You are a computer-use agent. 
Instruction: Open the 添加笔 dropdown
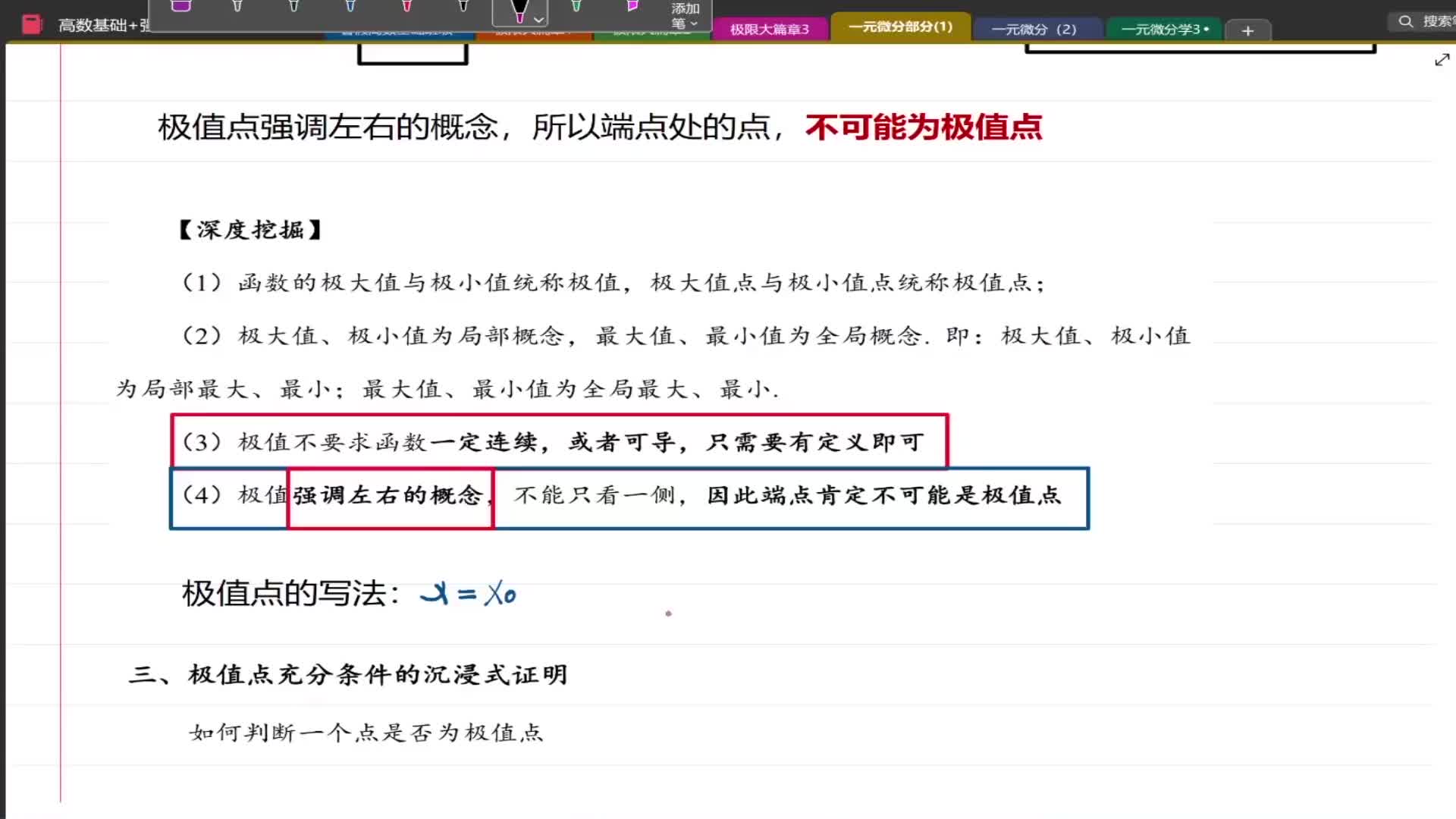tap(685, 15)
